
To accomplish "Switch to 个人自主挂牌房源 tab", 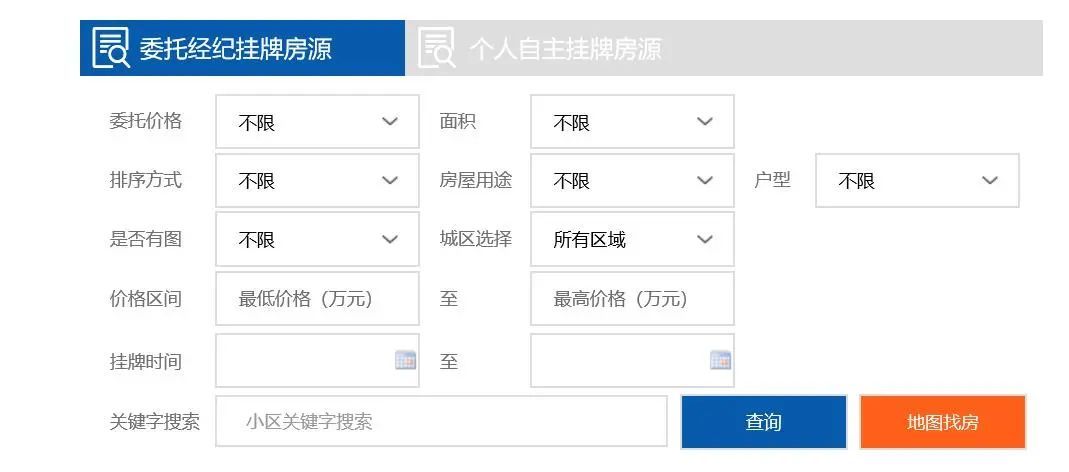I will click(x=566, y=48).
